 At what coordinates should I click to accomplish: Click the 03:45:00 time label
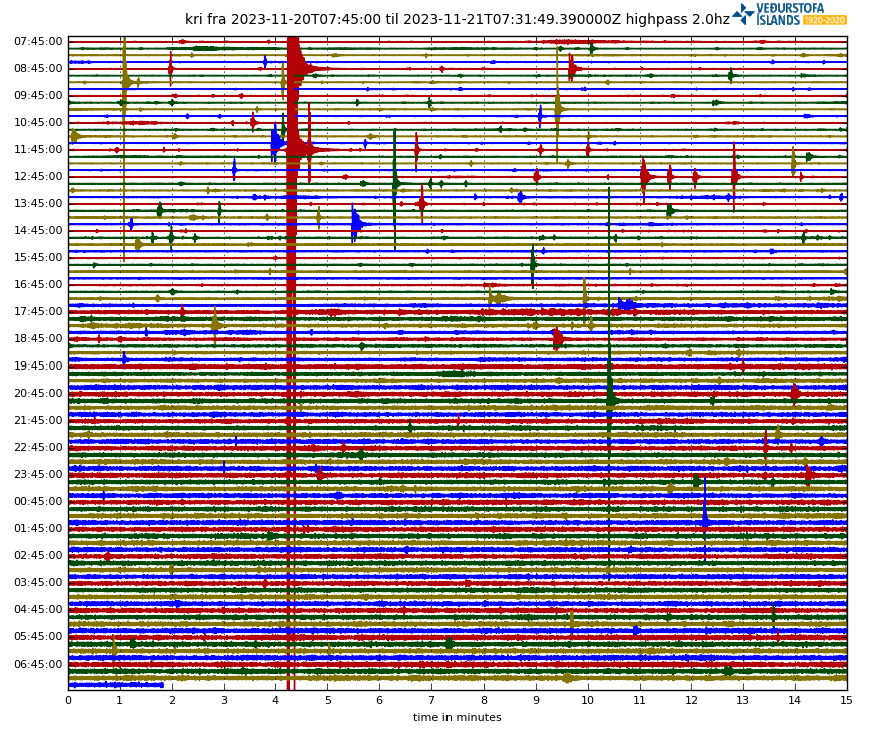39,582
